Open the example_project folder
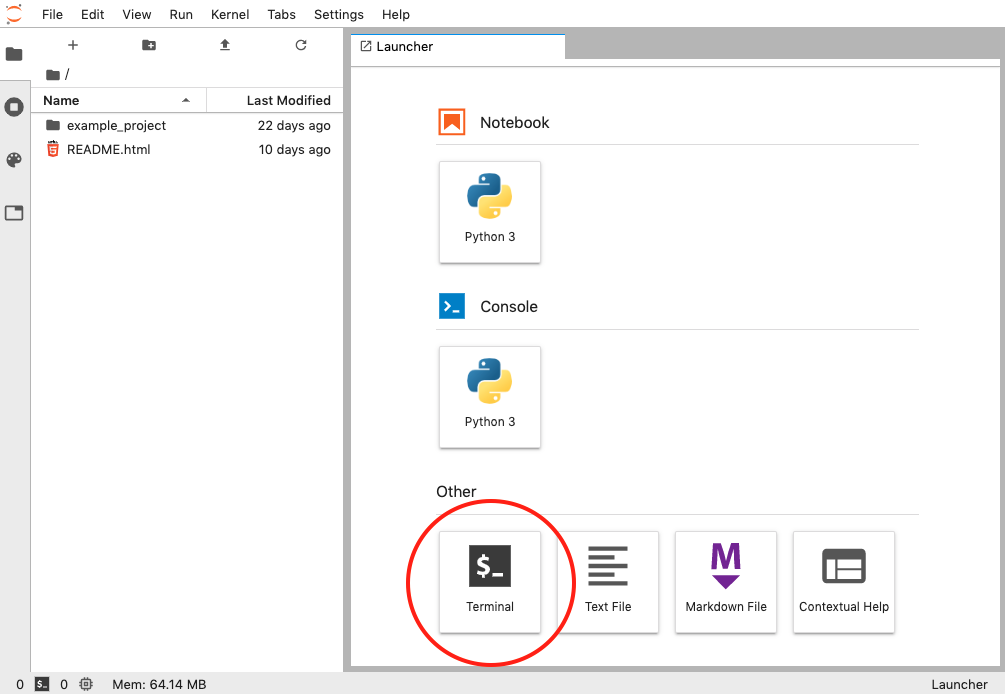This screenshot has height=694, width=1005. pos(116,126)
